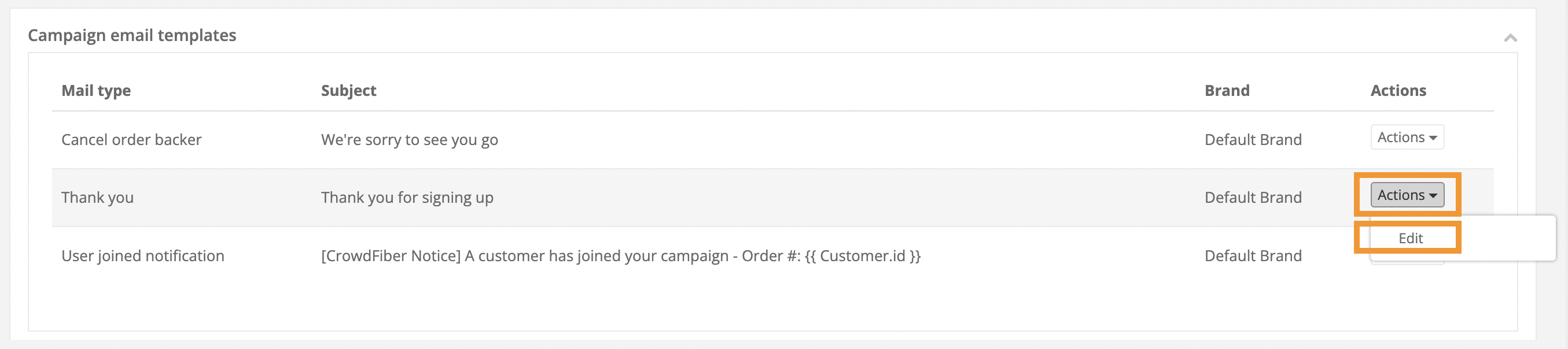Select the Thank you mail type cell
This screenshot has height=349, width=1568.
pos(97,198)
